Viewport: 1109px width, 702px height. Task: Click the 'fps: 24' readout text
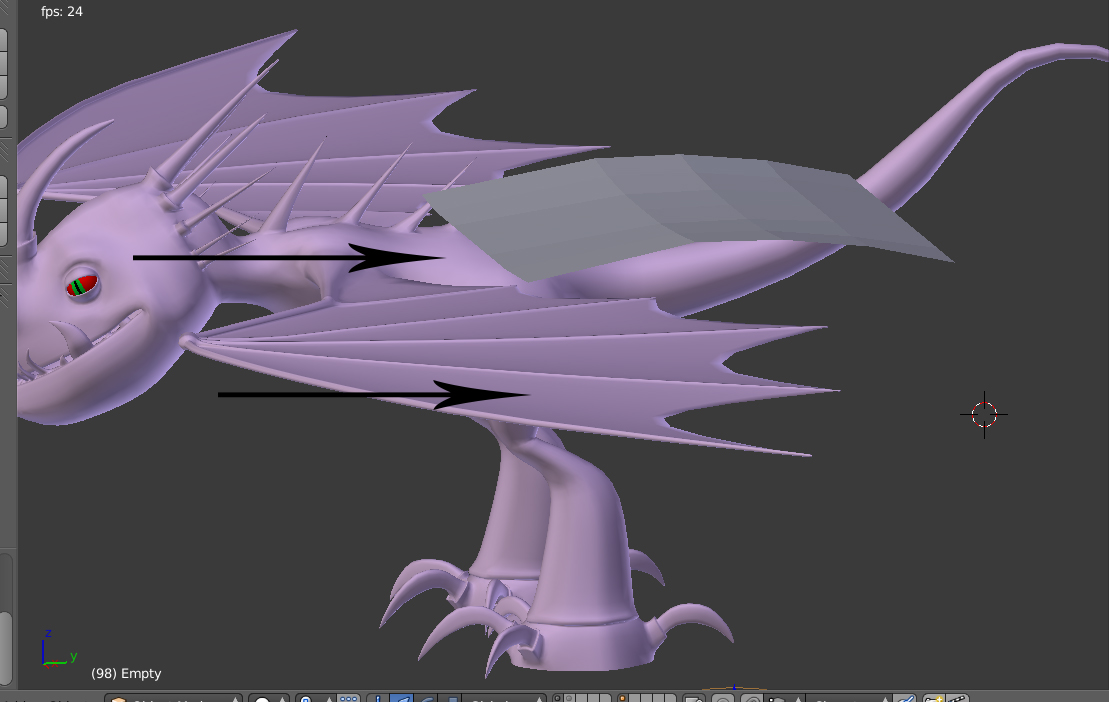(62, 11)
